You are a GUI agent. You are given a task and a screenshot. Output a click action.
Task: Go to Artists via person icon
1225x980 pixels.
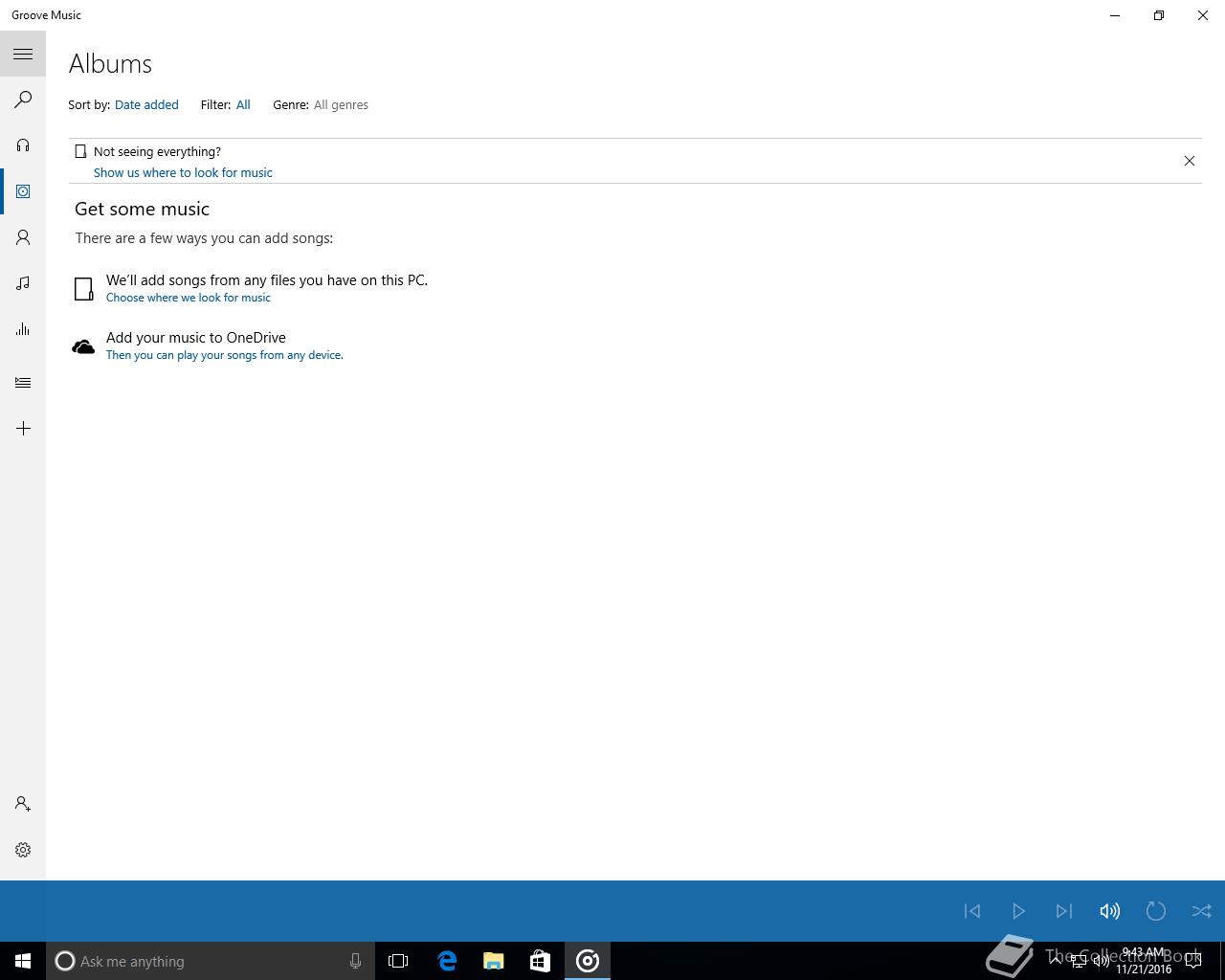23,237
